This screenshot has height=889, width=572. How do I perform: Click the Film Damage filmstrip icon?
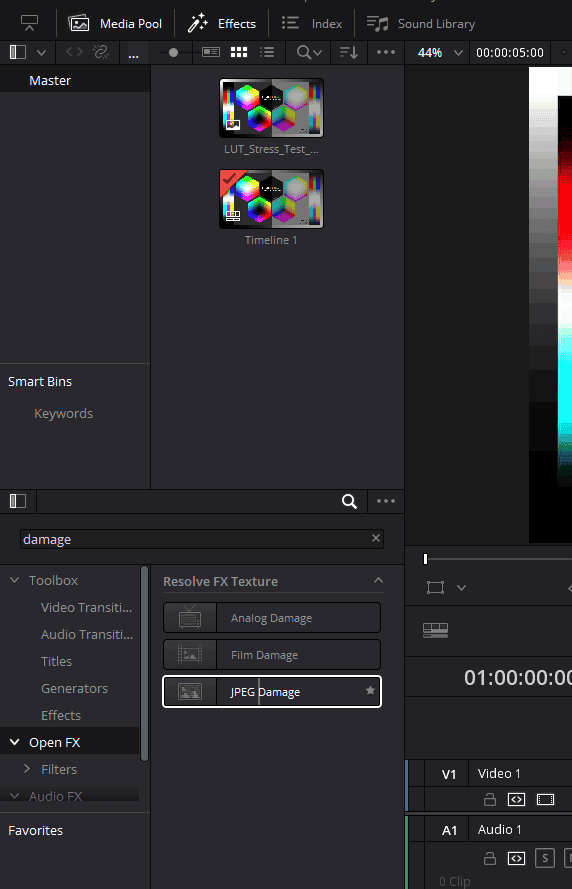tap(190, 655)
